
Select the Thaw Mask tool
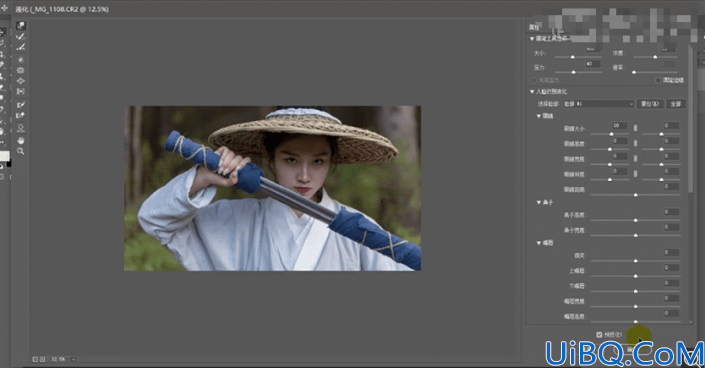click(21, 116)
